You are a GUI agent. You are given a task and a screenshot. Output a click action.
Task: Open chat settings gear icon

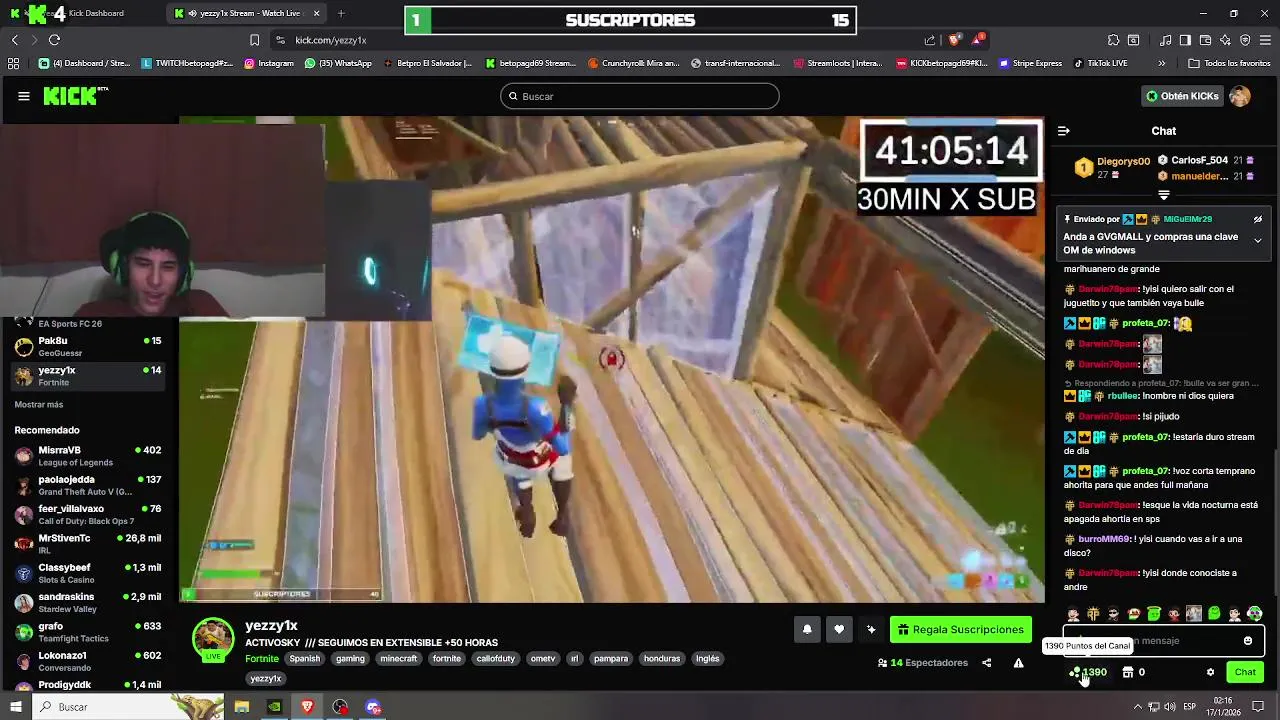[x=1210, y=672]
